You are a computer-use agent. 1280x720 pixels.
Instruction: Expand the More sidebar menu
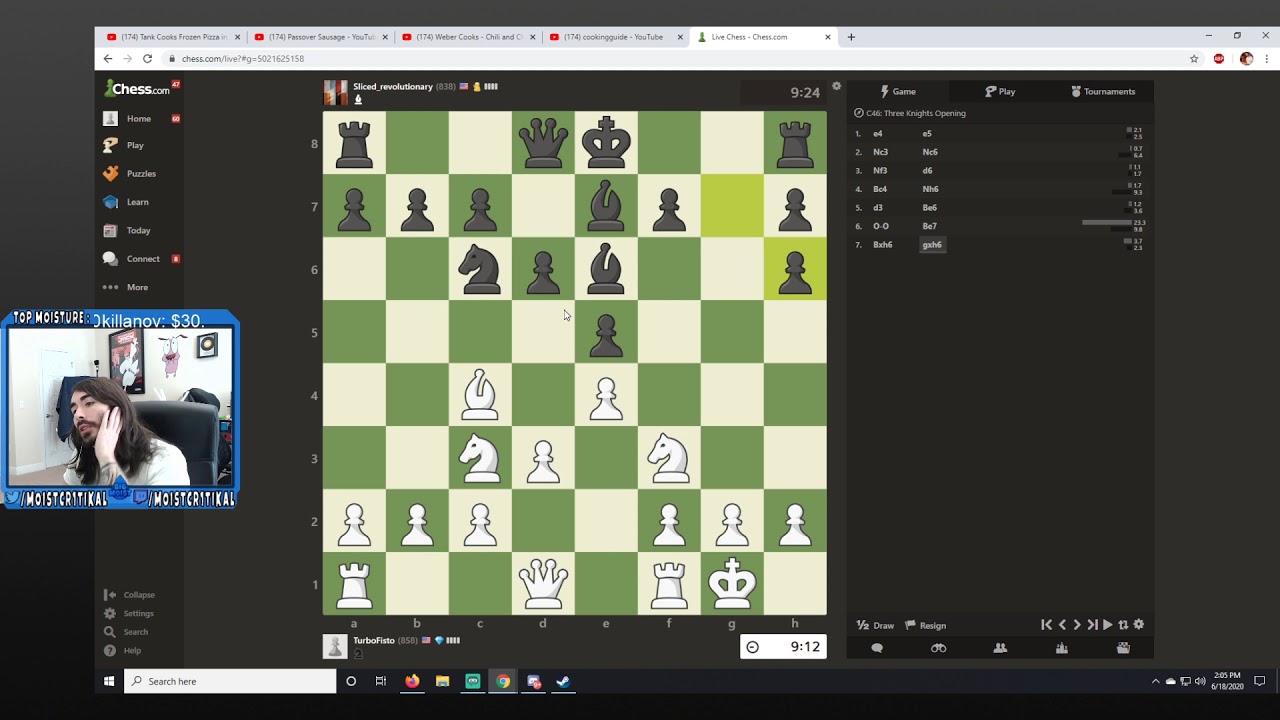(x=137, y=287)
